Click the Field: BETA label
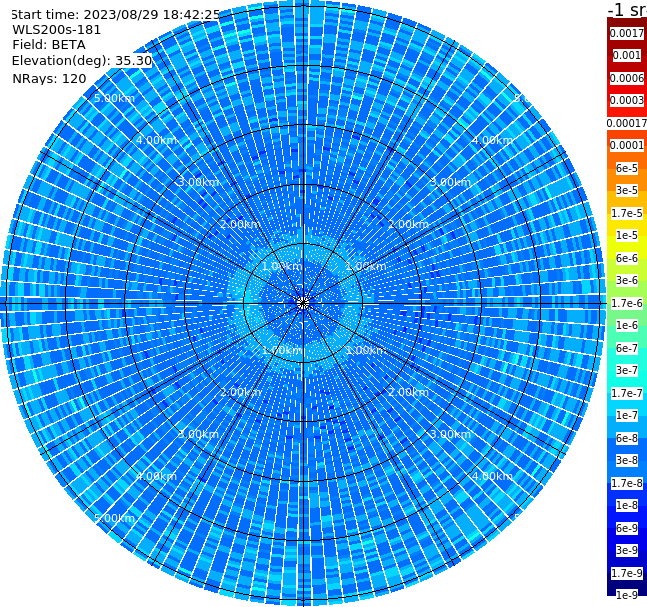647x607 pixels. [x=49, y=45]
